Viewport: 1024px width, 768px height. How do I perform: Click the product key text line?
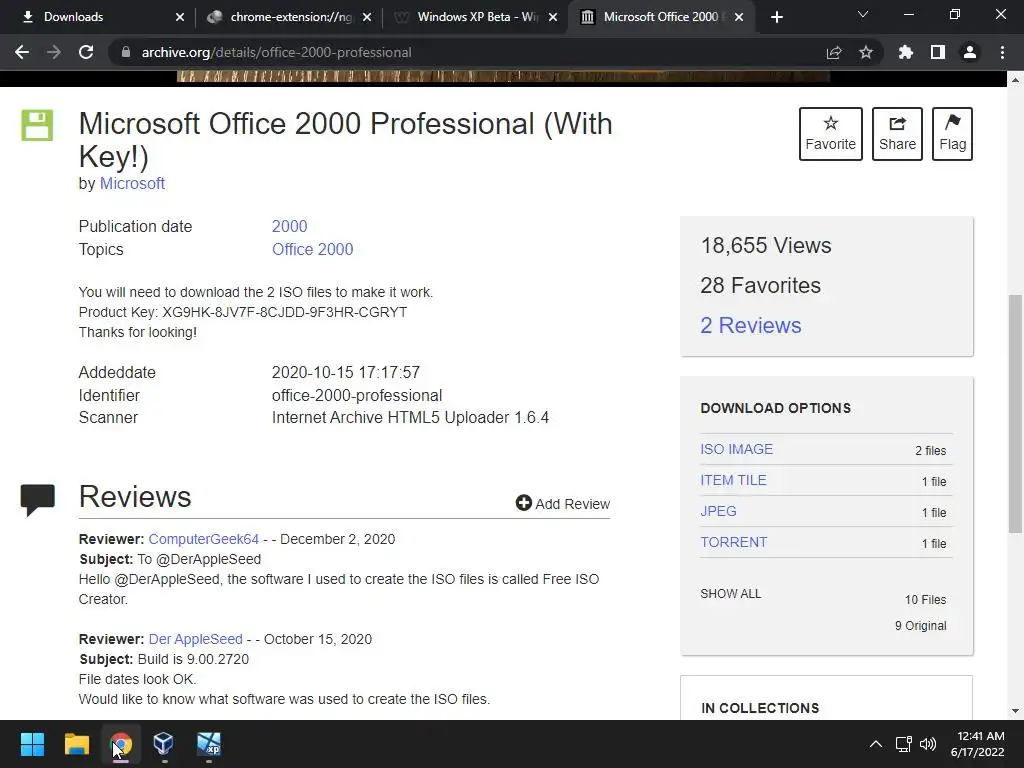click(242, 312)
